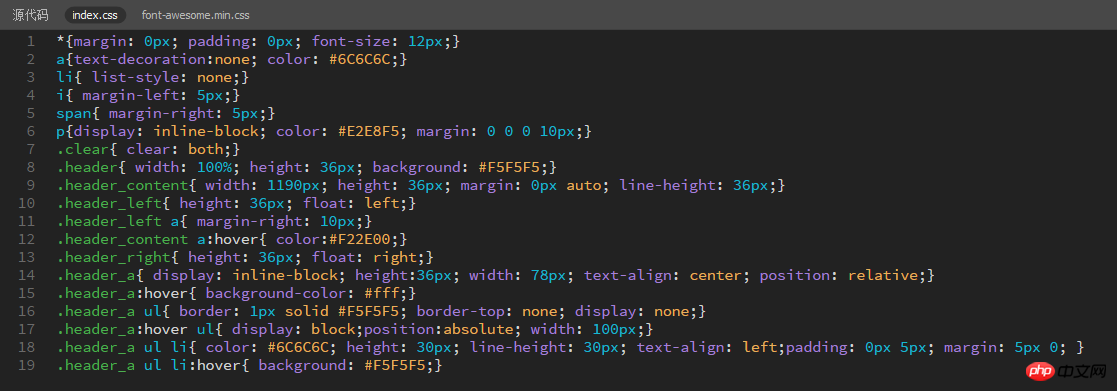Place cursor on the li list-style rule

pyautogui.click(x=152, y=78)
